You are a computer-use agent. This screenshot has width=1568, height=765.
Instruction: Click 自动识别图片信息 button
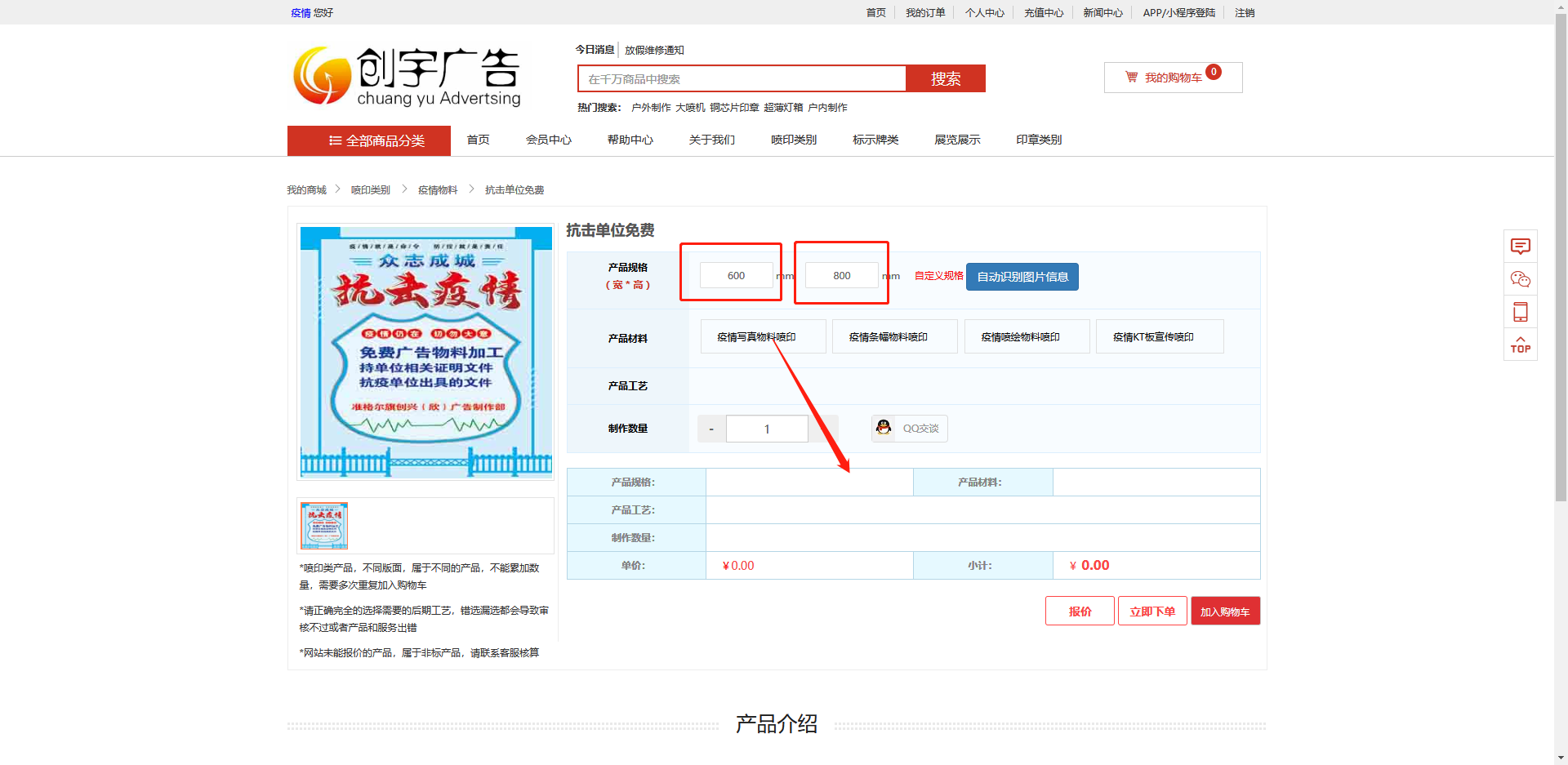(1022, 277)
